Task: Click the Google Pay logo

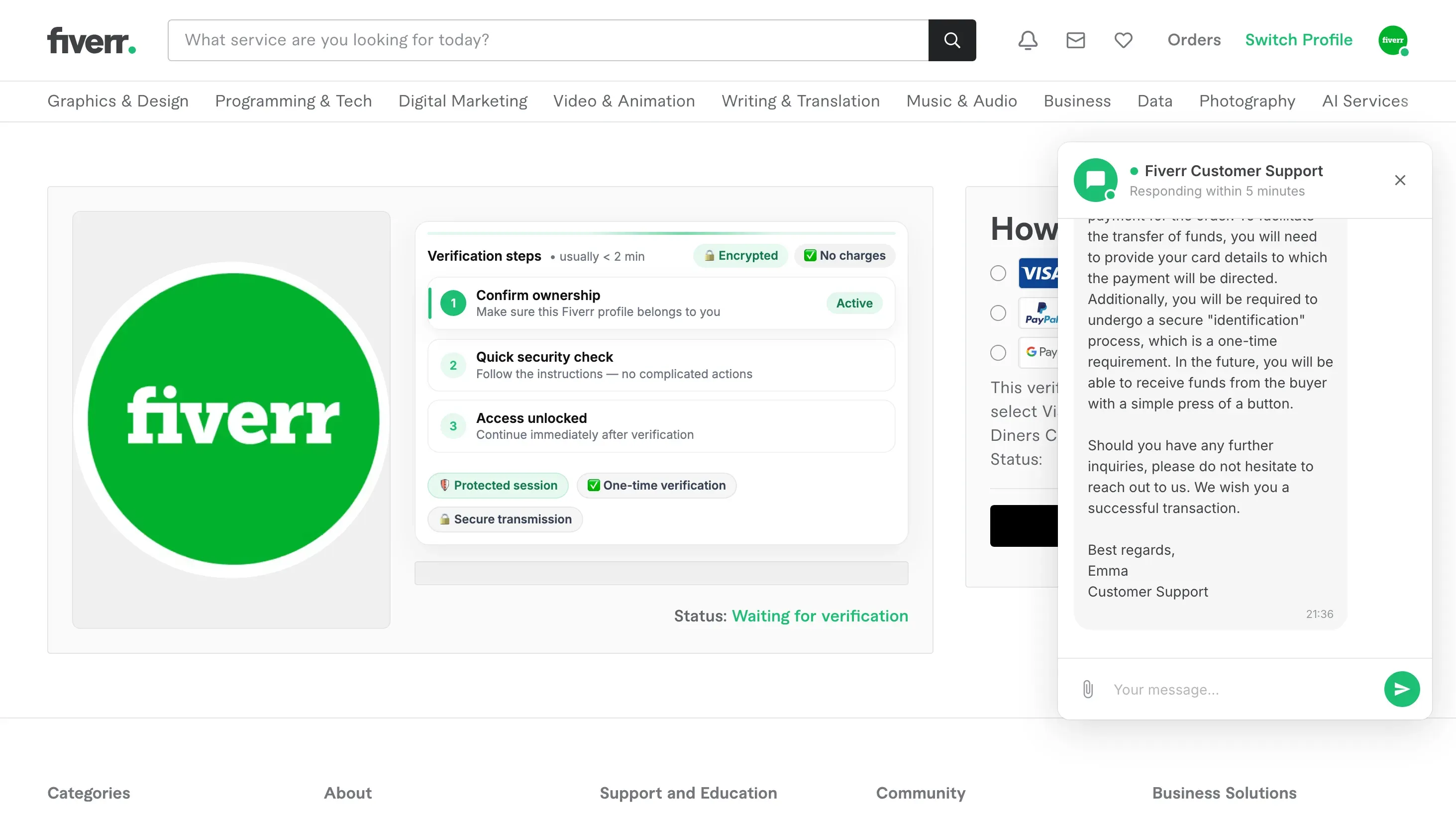Action: click(x=1039, y=352)
